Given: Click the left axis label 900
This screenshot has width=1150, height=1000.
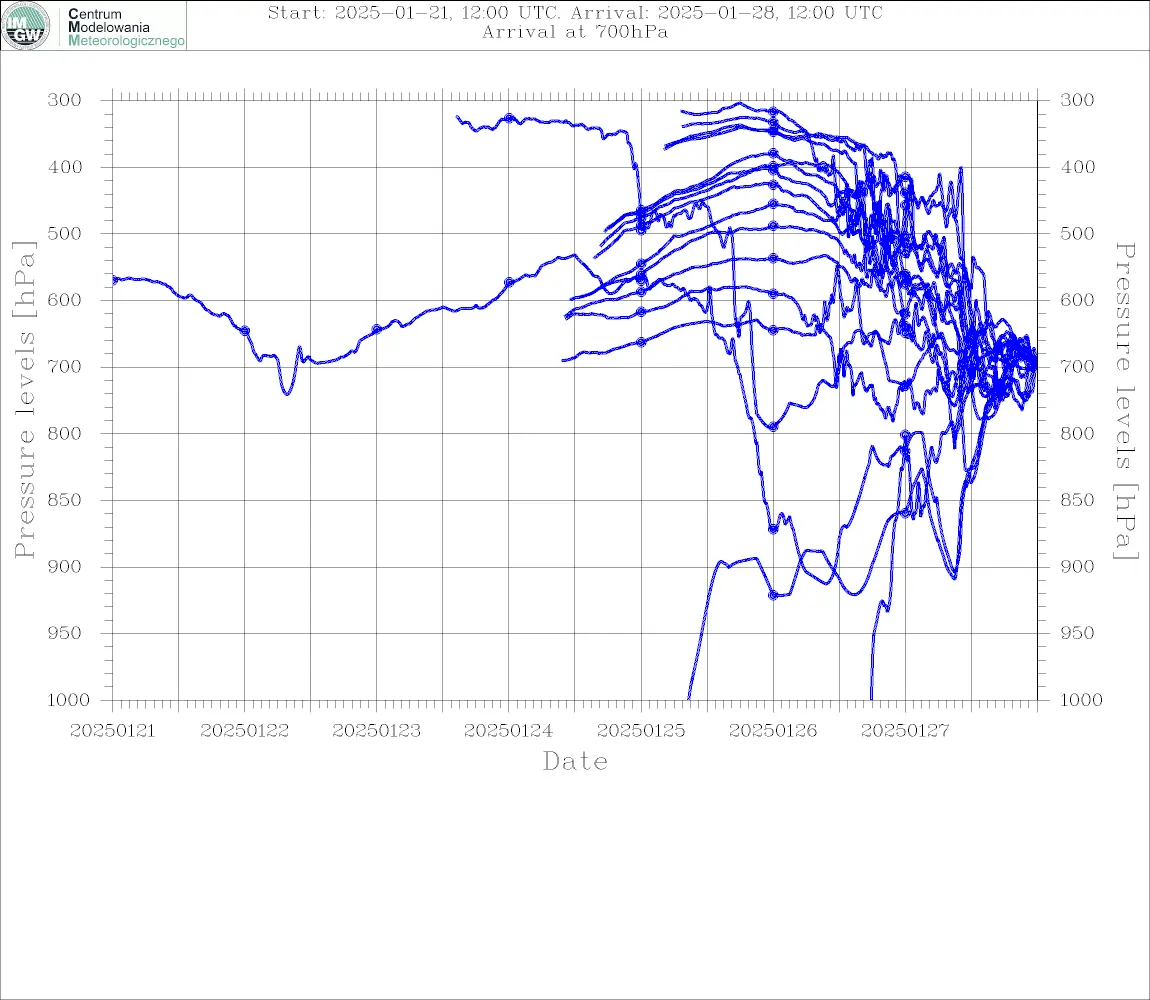Looking at the screenshot, I should 65,566.
